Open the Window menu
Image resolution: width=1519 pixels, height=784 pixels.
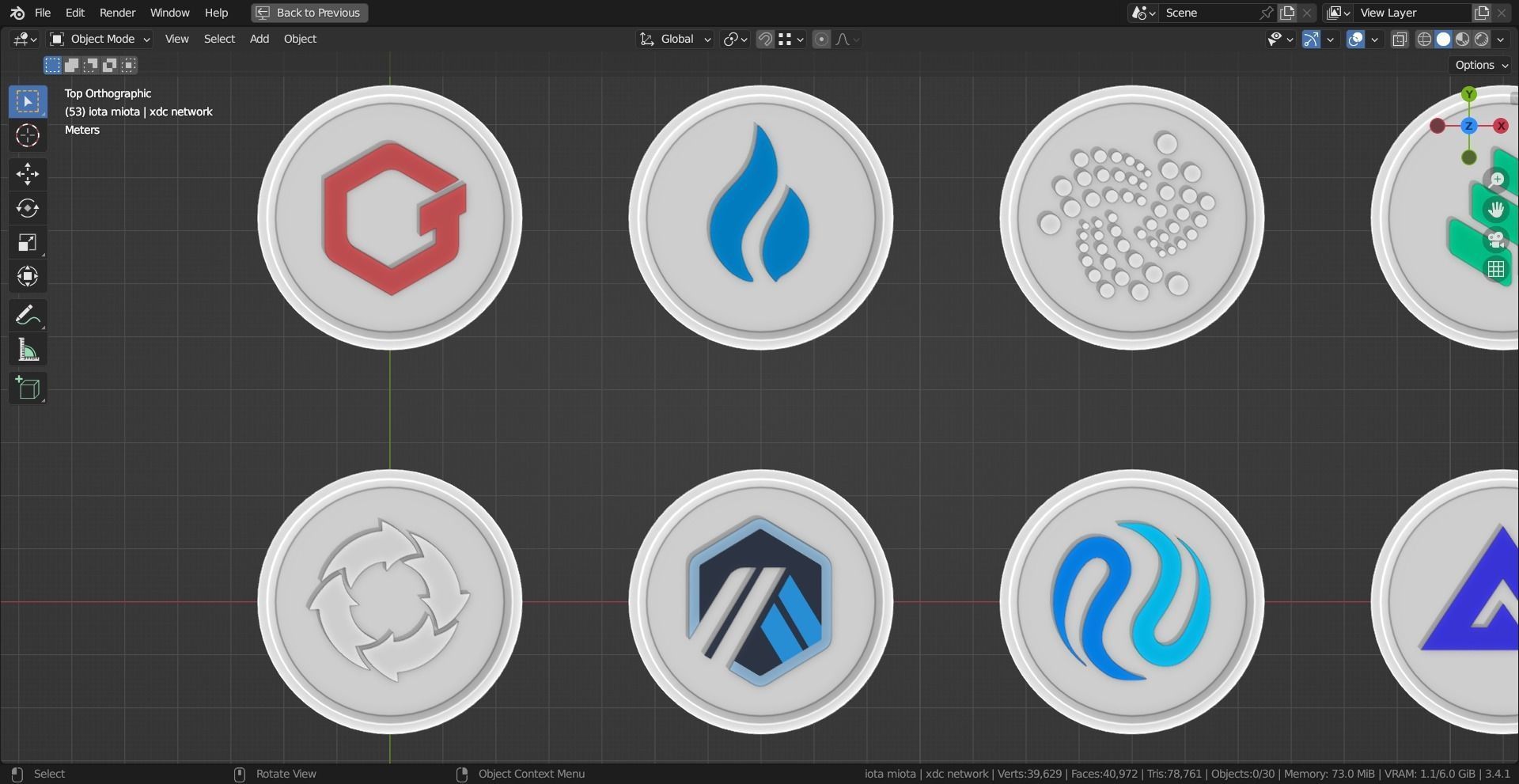(169, 13)
